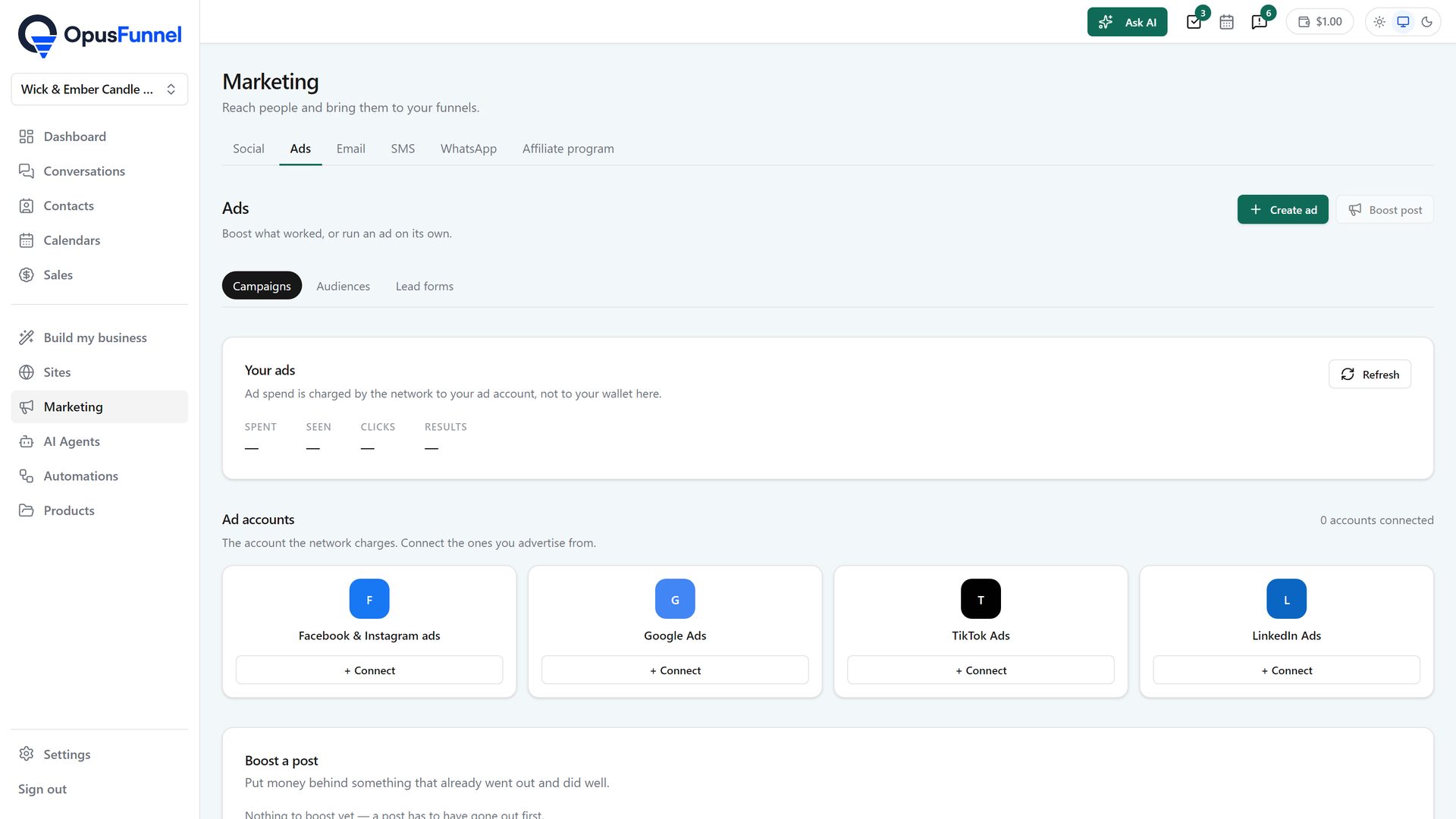
Task: Open the Affiliate program tab
Action: point(568,149)
